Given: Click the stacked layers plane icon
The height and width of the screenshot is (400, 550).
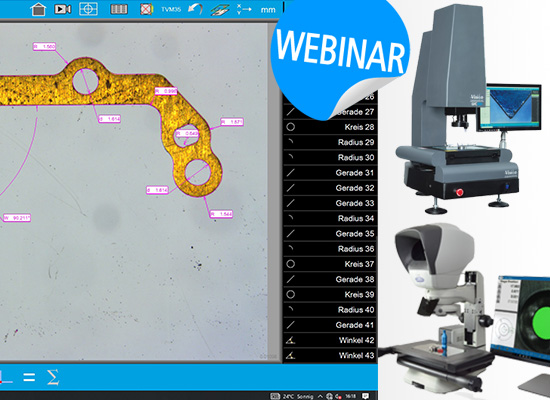Looking at the screenshot, I should tap(220, 9).
